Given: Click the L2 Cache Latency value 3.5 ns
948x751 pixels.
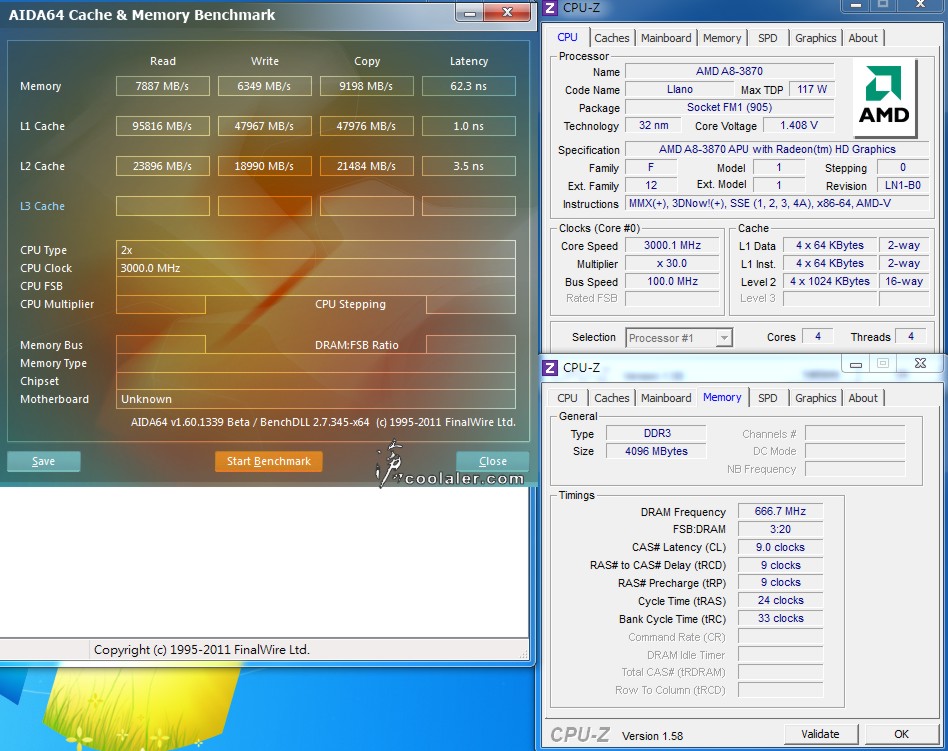Looking at the screenshot, I should tap(469, 166).
